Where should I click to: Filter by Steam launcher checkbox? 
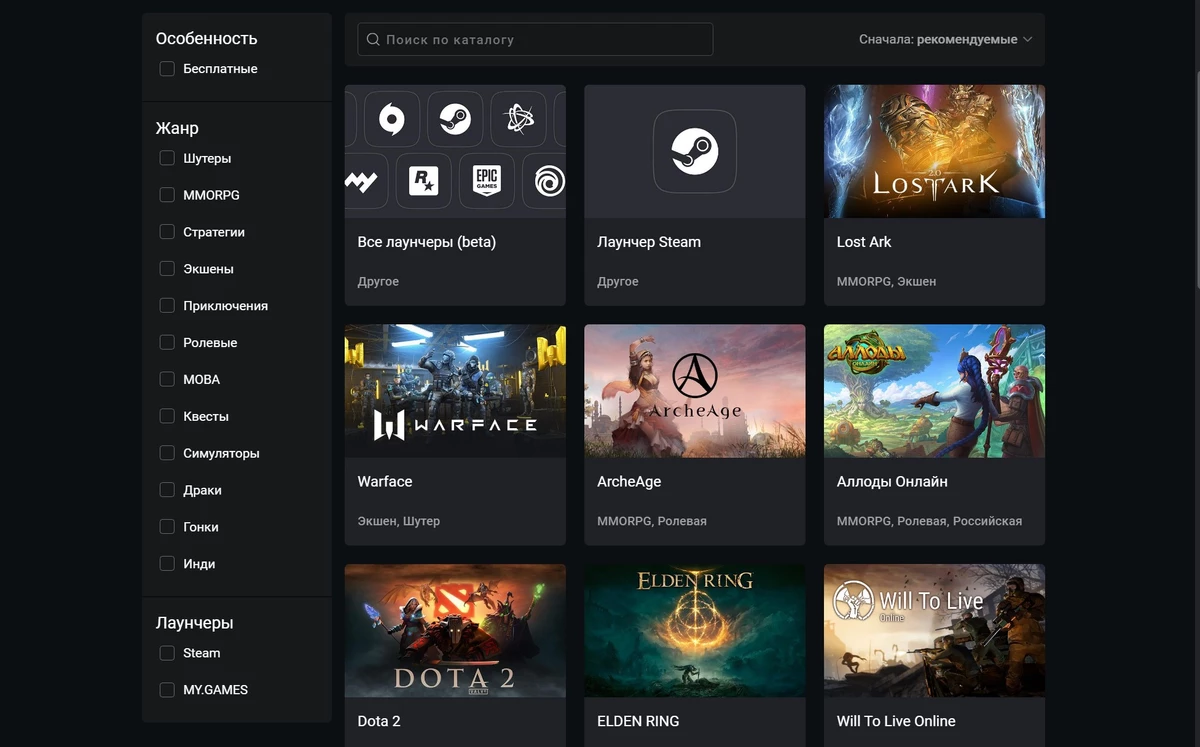[x=167, y=653]
